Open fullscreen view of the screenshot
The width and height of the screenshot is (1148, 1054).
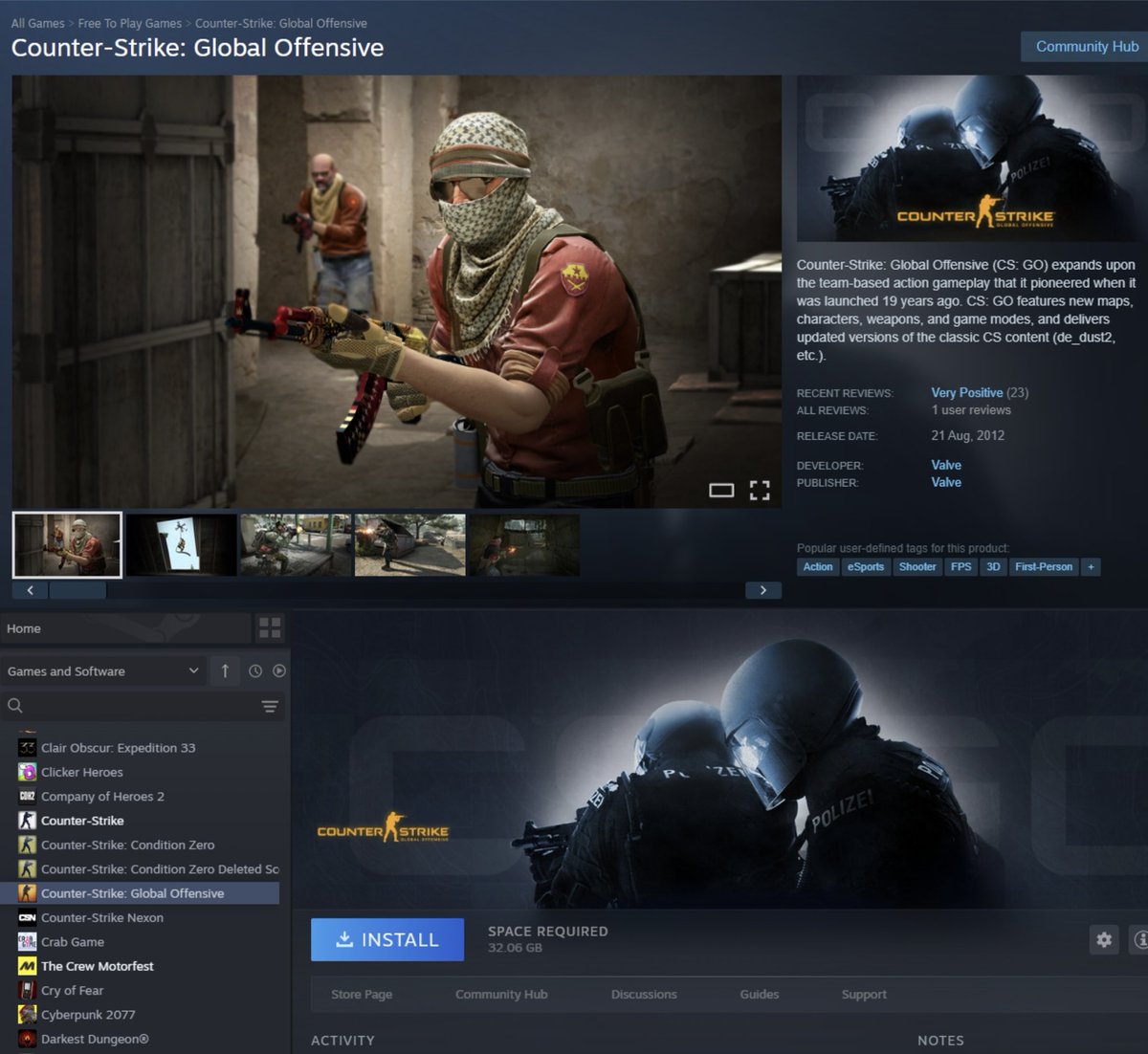click(760, 491)
